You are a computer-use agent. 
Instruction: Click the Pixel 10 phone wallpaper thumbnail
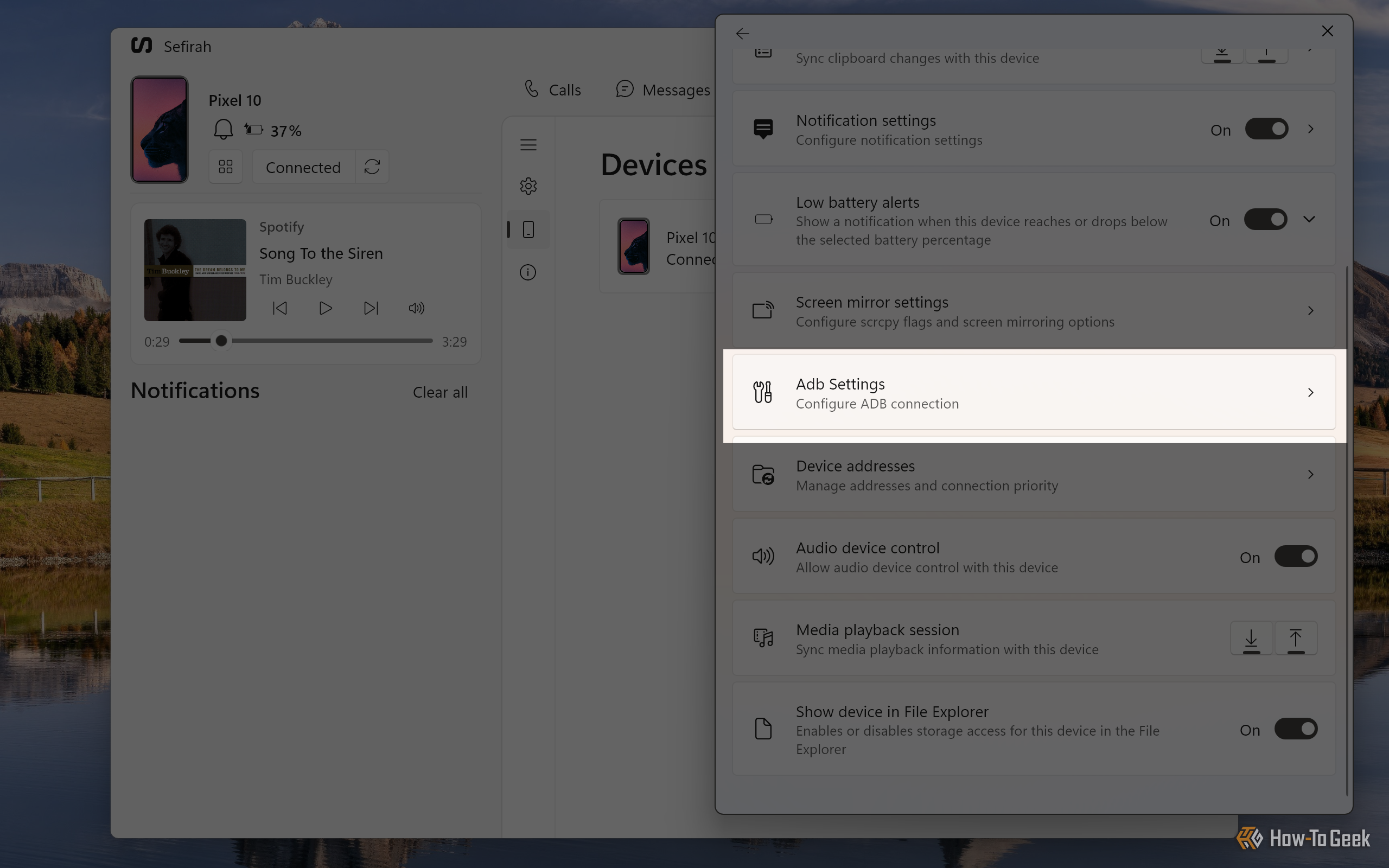coord(160,130)
